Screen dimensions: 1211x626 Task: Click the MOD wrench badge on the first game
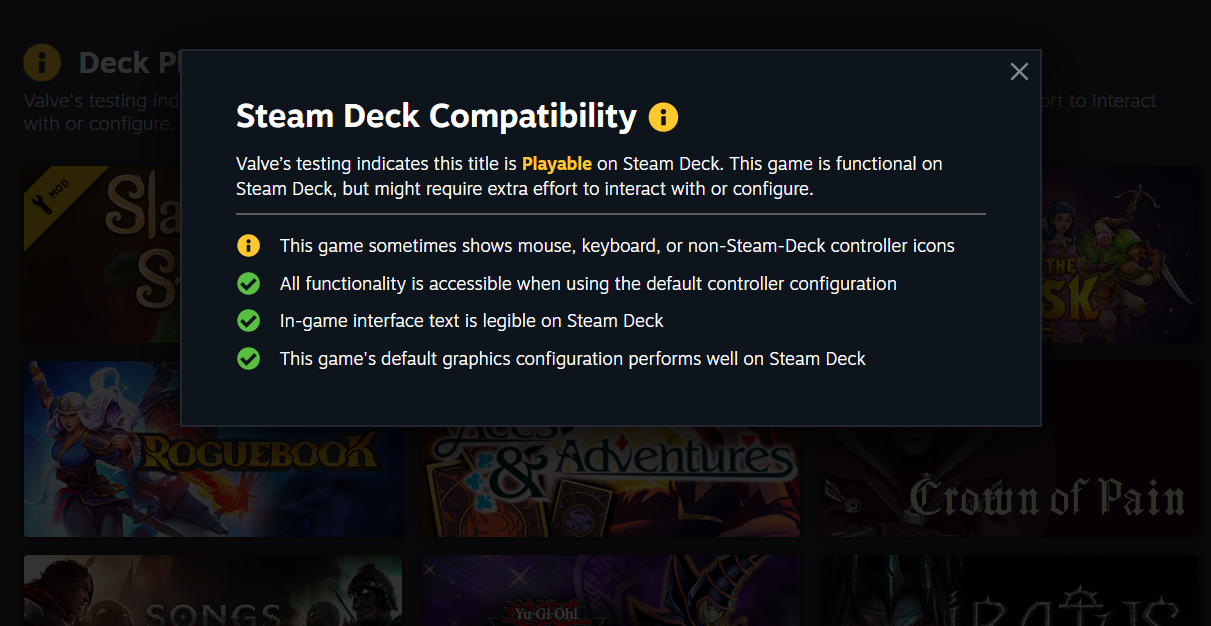[x=48, y=190]
